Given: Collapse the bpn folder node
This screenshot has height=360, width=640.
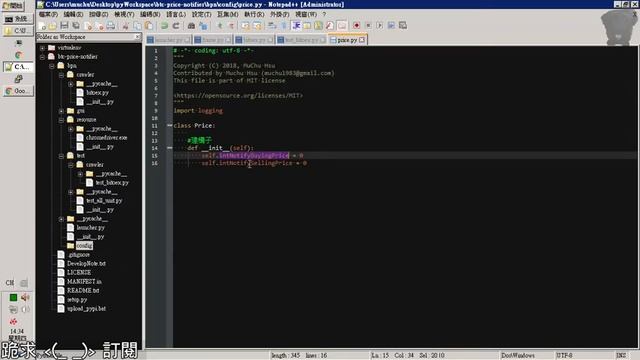Looking at the screenshot, I should pos(52,66).
